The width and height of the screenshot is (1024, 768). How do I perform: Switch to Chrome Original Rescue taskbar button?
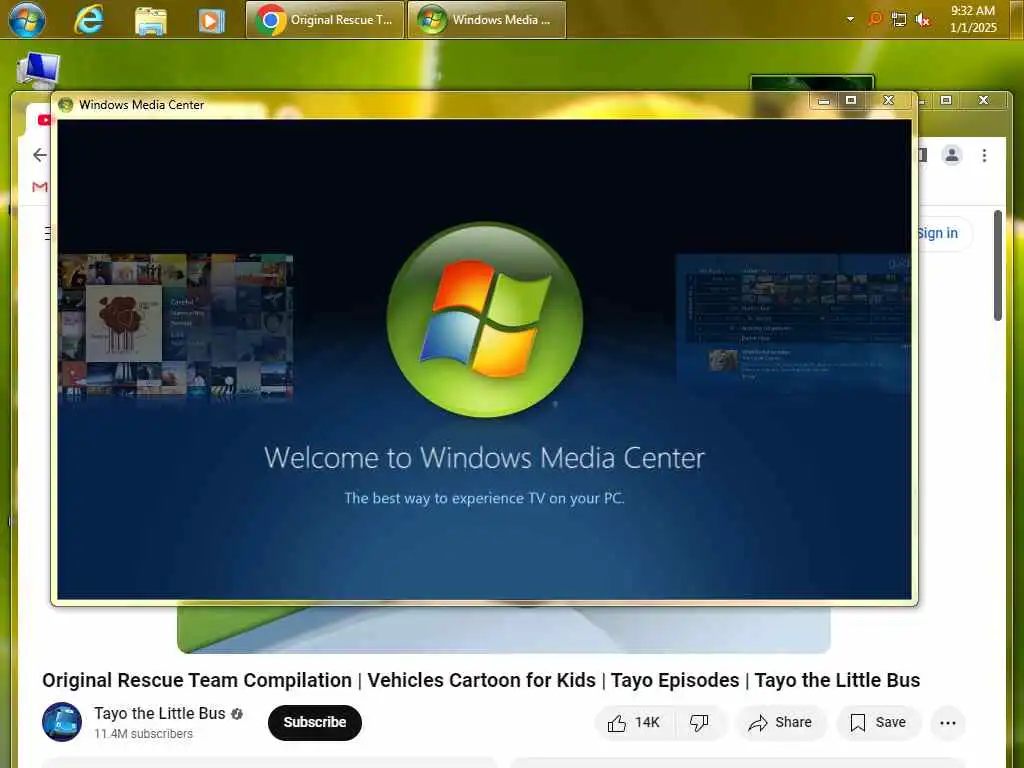[x=325, y=20]
